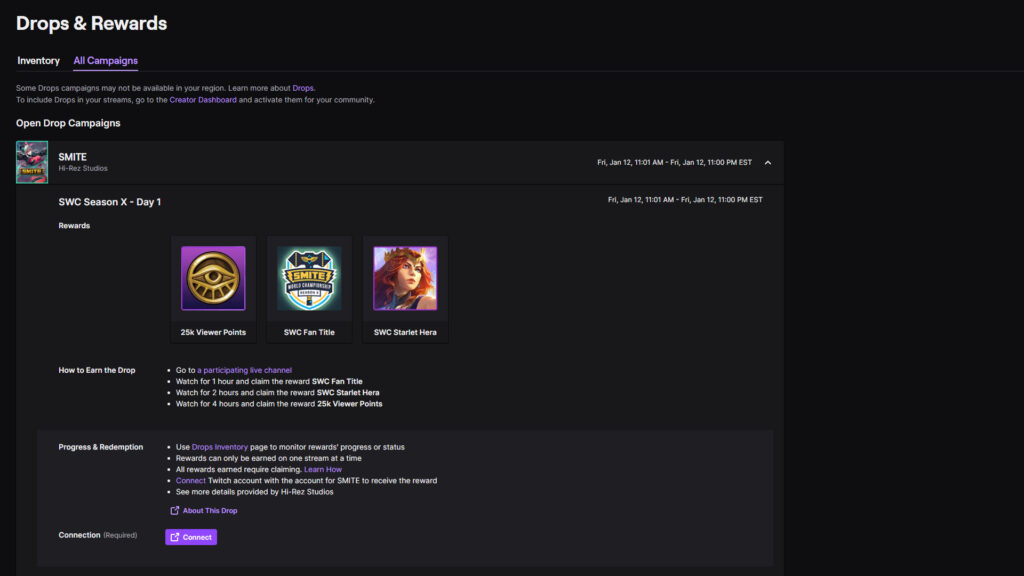Click the chevron beside the campaign dates
1024x576 pixels.
click(768, 162)
